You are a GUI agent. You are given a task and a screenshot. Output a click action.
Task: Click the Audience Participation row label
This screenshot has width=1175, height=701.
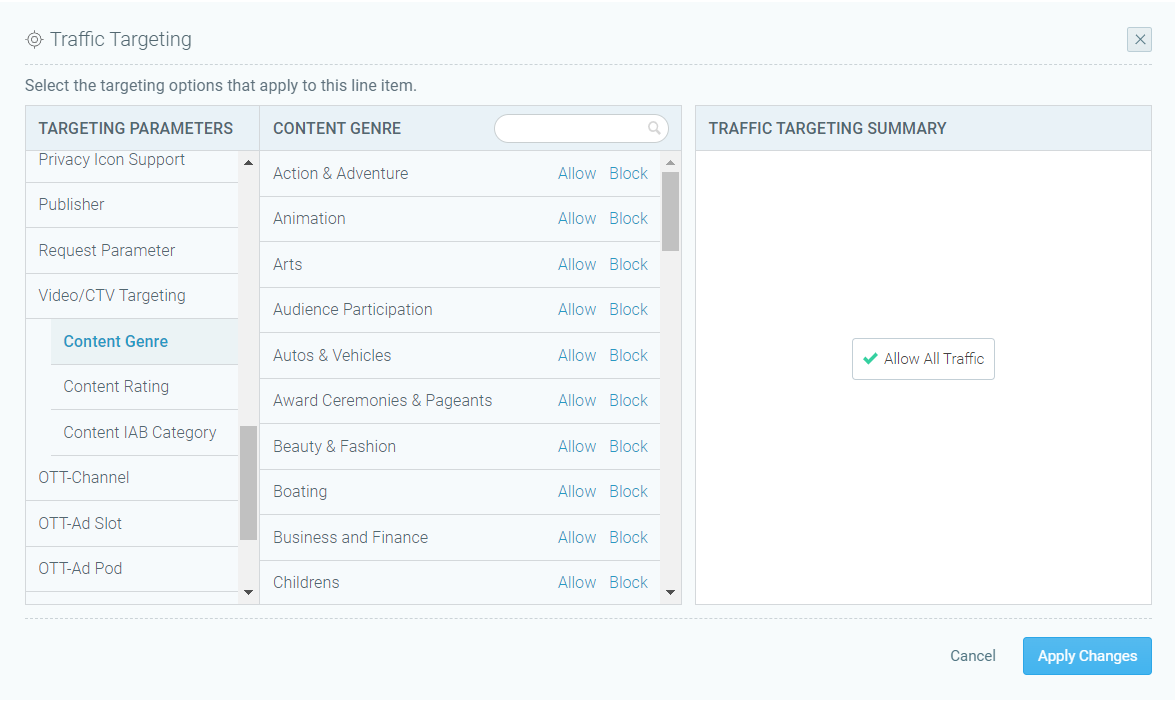point(352,310)
